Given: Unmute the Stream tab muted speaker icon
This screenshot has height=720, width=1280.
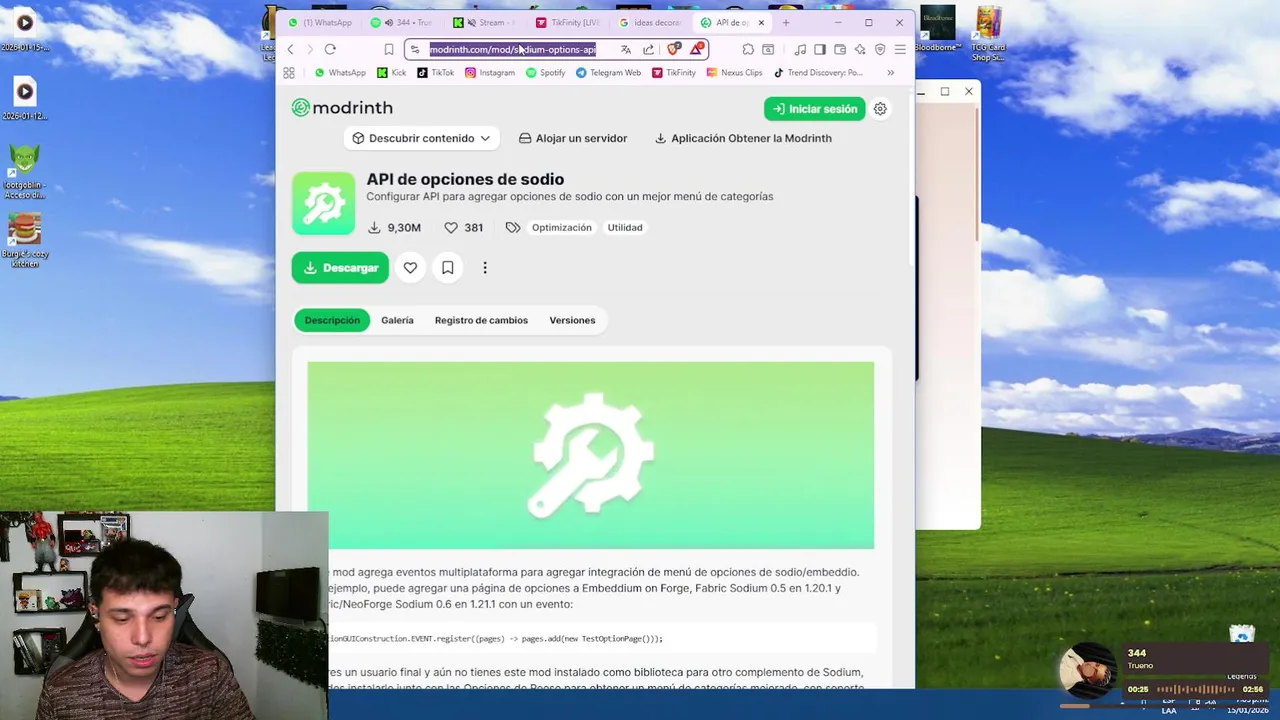Looking at the screenshot, I should [x=471, y=22].
